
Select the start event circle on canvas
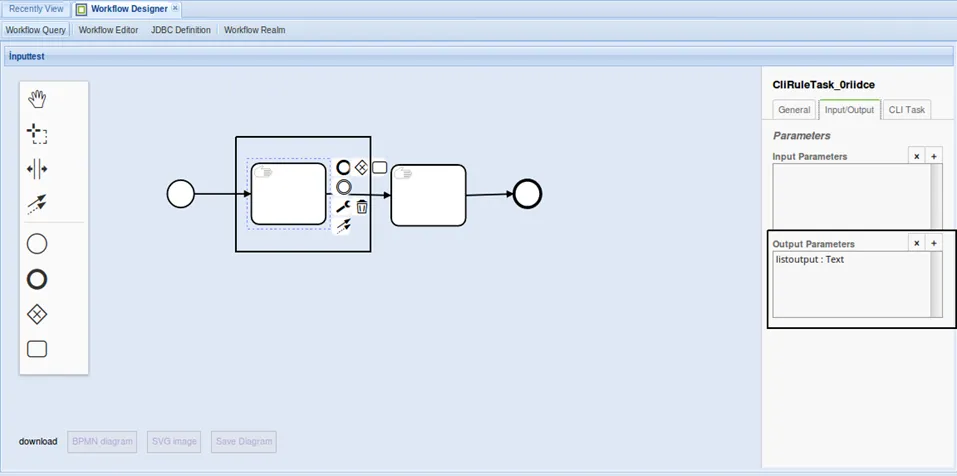tap(181, 195)
